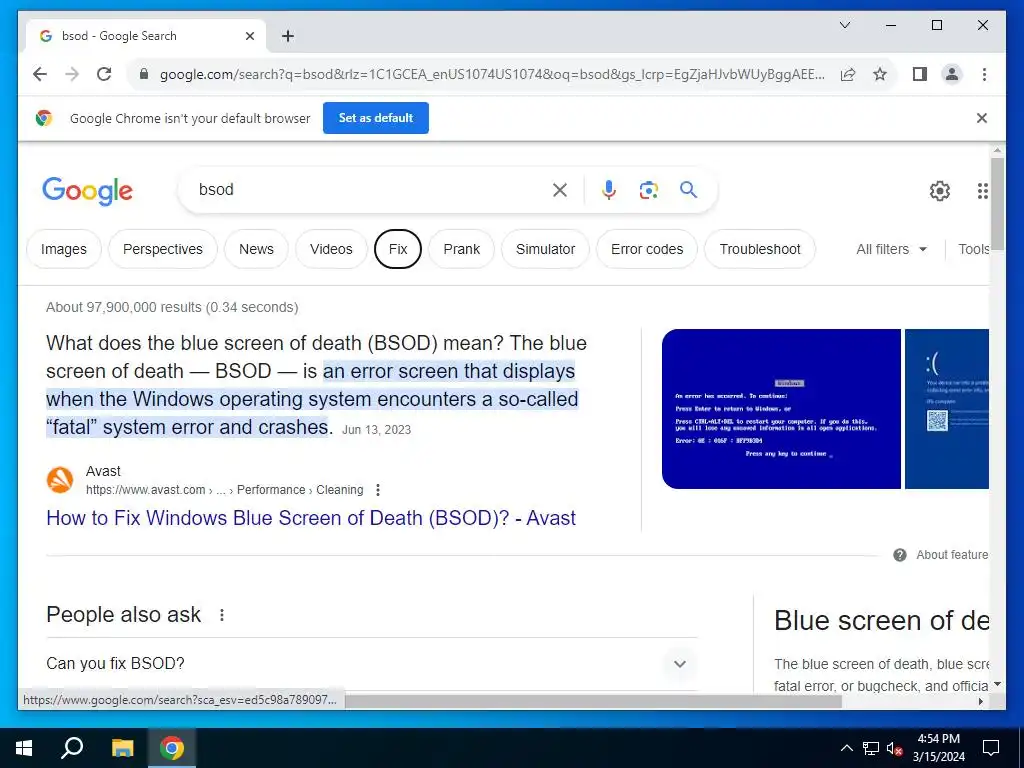
Task: Share this page using the share icon
Action: [848, 74]
